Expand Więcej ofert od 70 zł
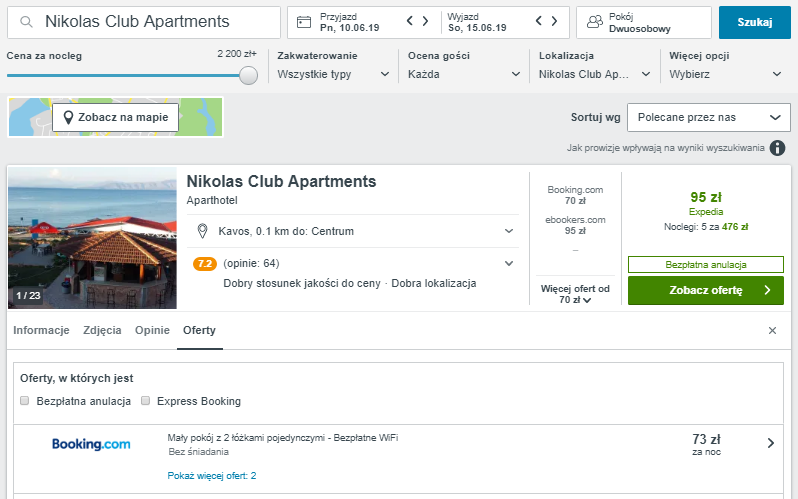The height and width of the screenshot is (499, 798). 575,294
